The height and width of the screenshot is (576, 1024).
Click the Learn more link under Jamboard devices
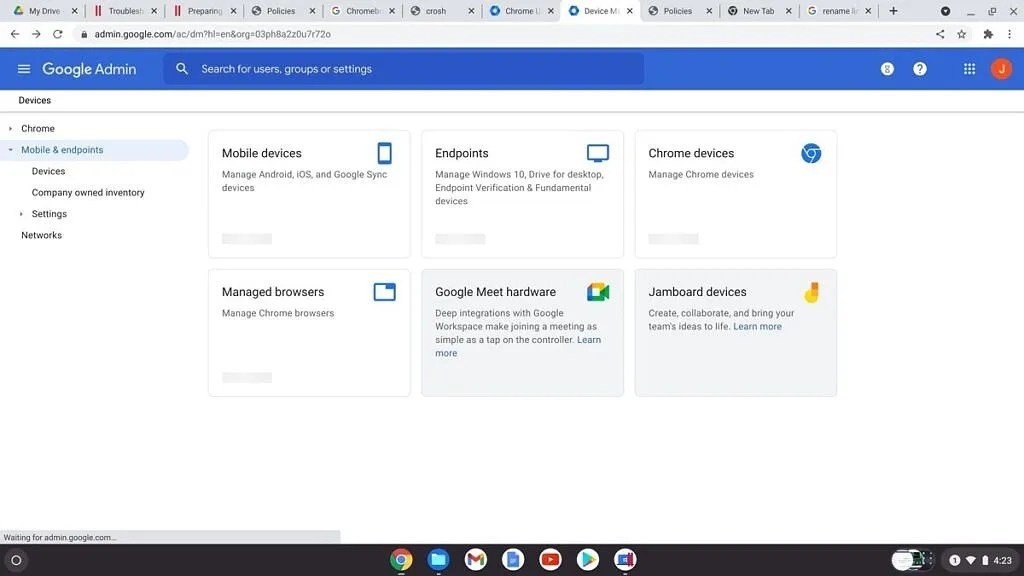click(757, 325)
